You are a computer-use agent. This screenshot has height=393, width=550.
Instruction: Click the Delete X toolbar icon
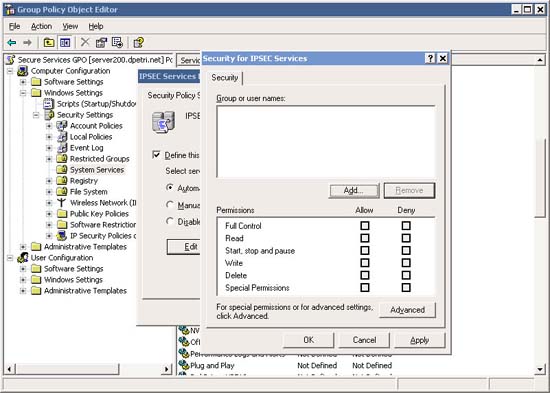pos(85,42)
